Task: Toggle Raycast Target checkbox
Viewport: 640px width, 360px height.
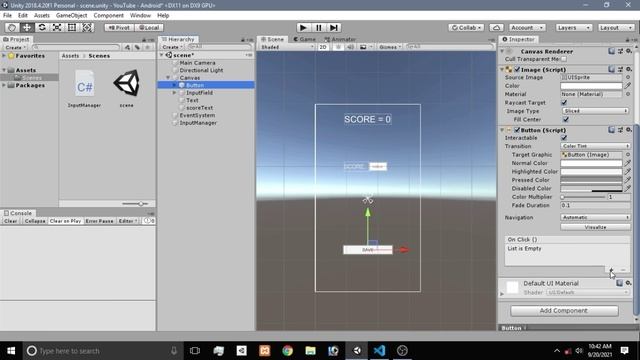Action: pos(564,102)
